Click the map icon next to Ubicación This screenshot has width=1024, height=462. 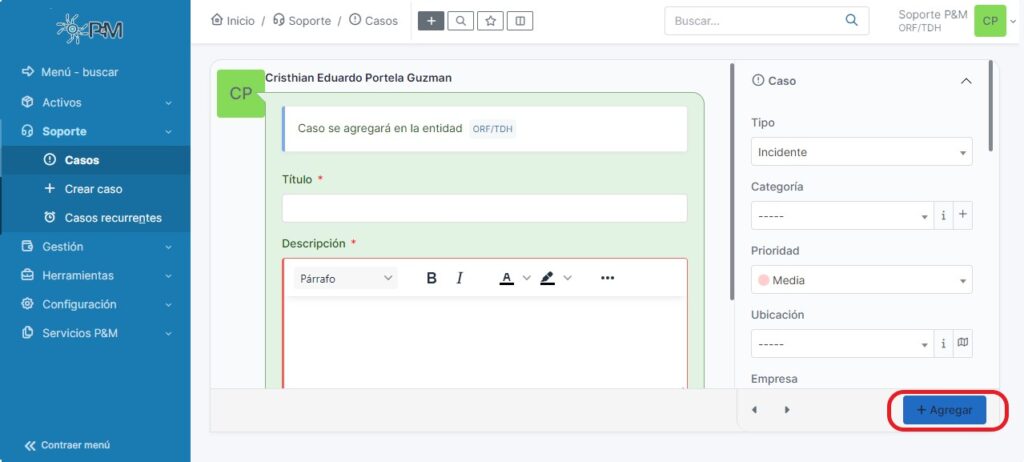pyautogui.click(x=963, y=343)
